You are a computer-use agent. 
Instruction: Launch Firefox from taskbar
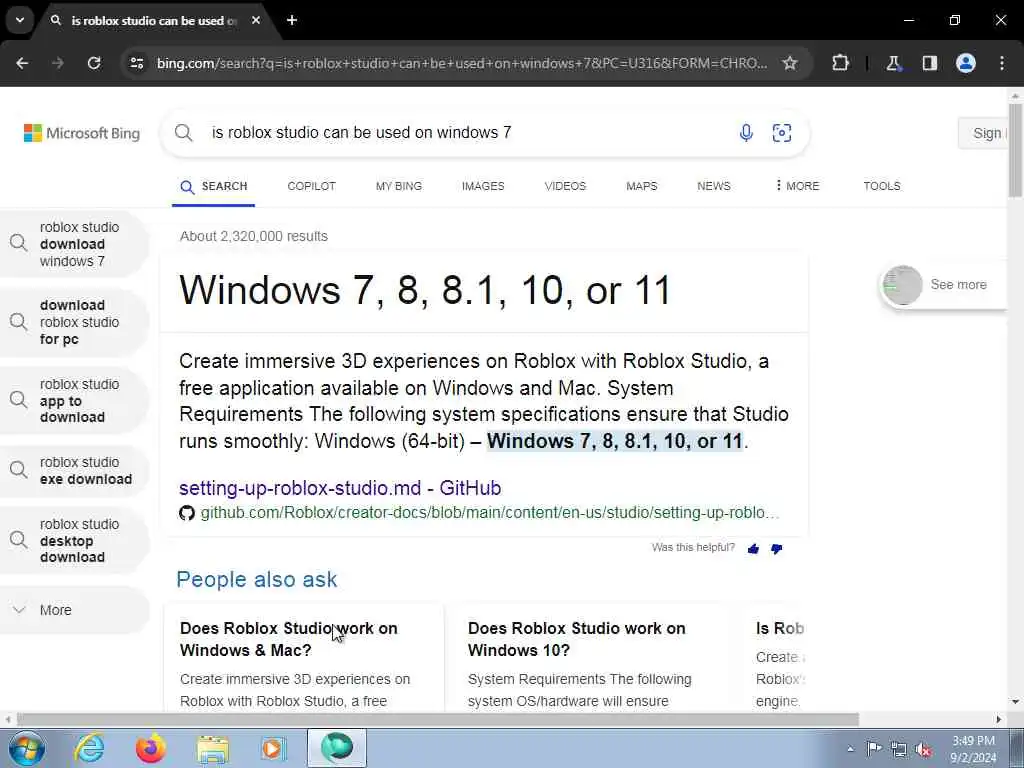click(x=151, y=748)
